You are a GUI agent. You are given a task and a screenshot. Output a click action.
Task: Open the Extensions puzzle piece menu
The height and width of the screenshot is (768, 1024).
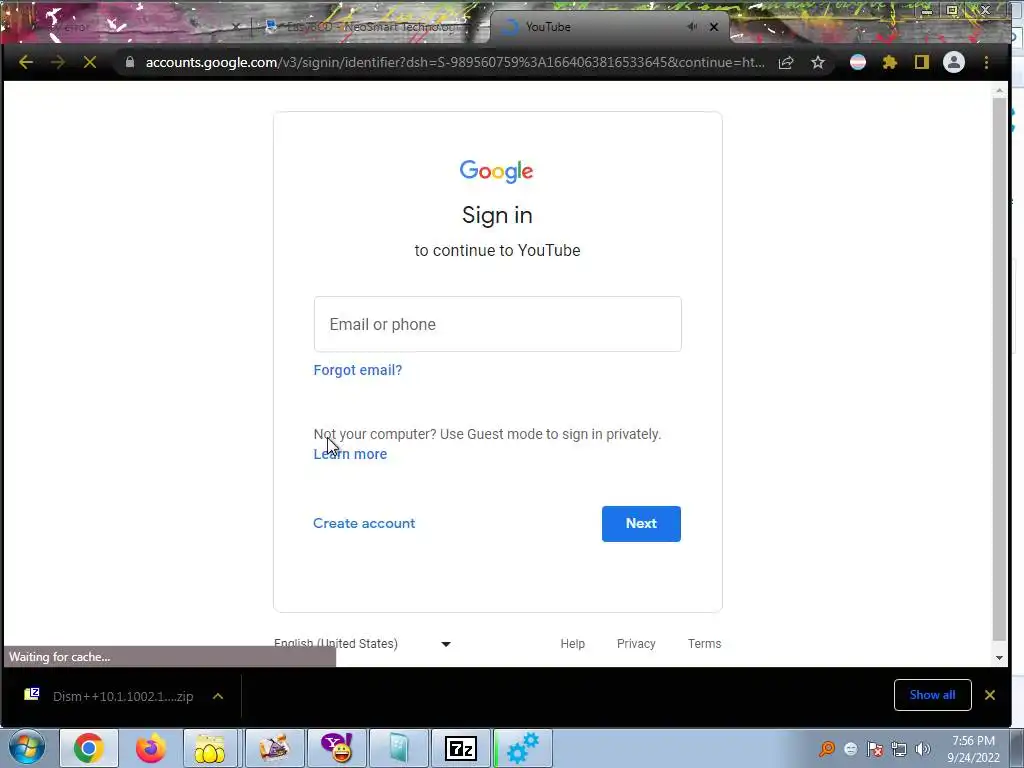point(889,63)
